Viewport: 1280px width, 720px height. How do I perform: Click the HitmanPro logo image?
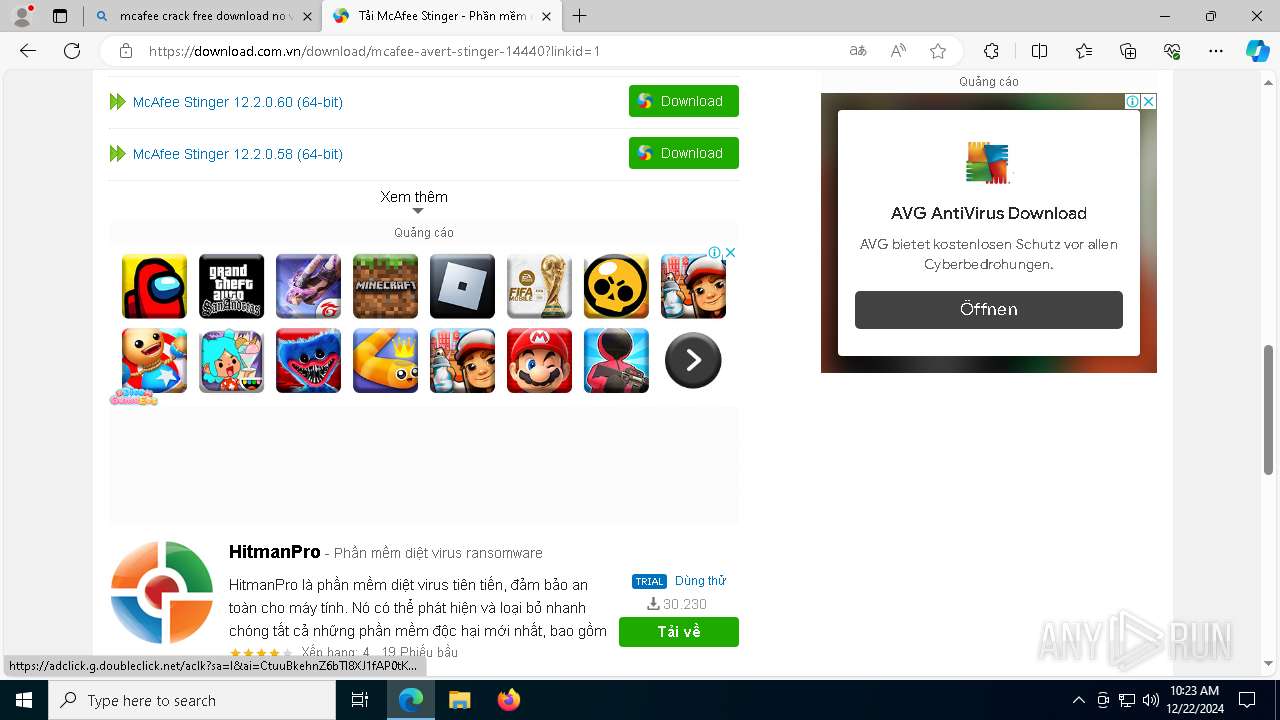click(x=162, y=593)
